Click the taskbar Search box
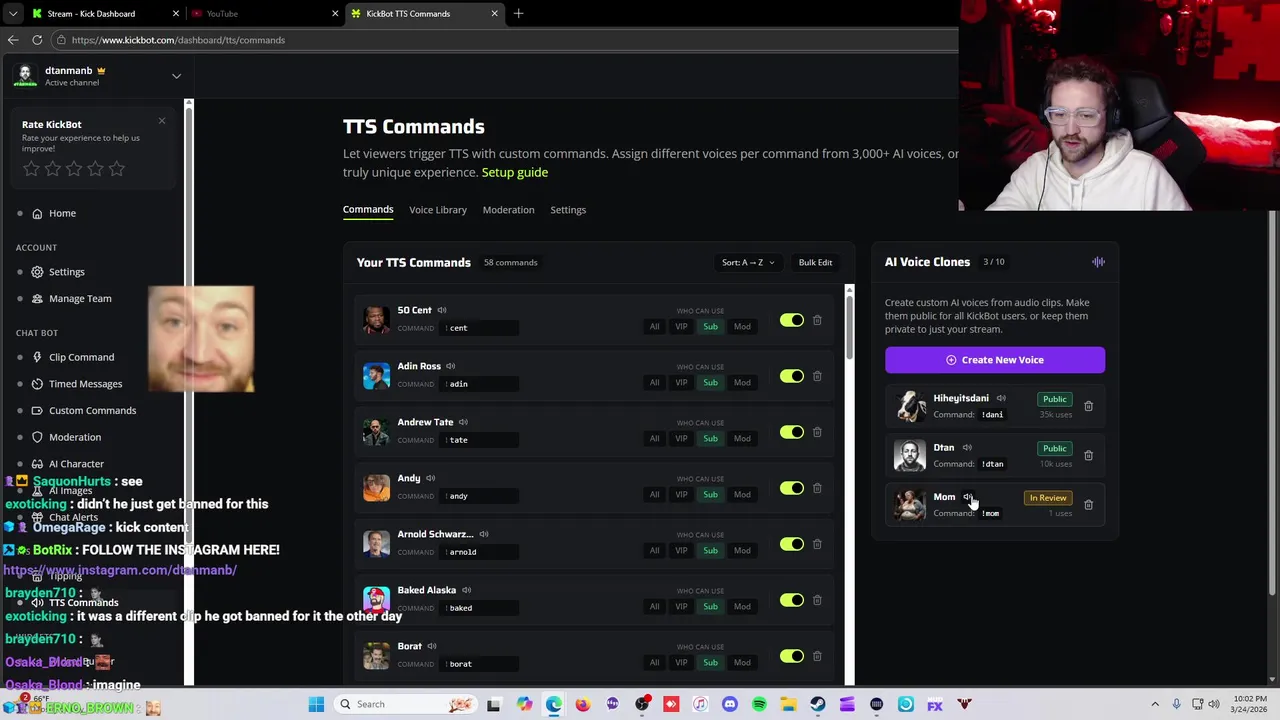 [405, 704]
